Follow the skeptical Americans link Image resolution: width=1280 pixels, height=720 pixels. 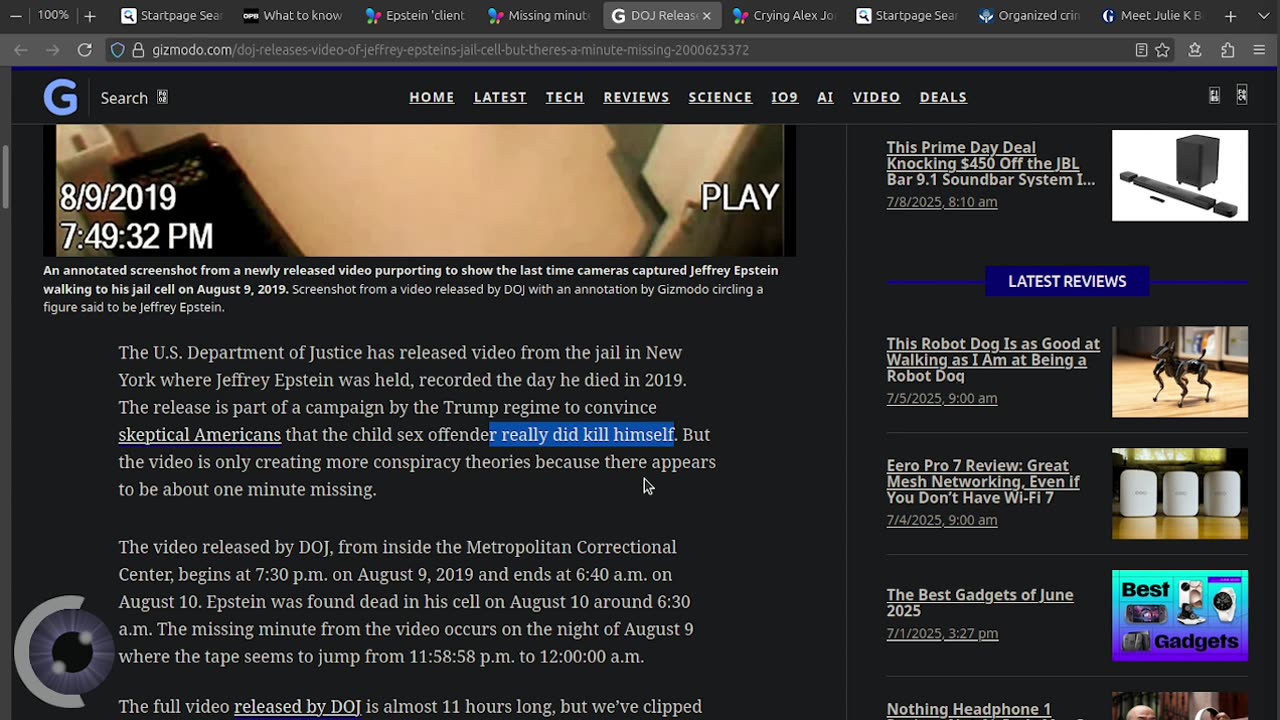pos(200,435)
